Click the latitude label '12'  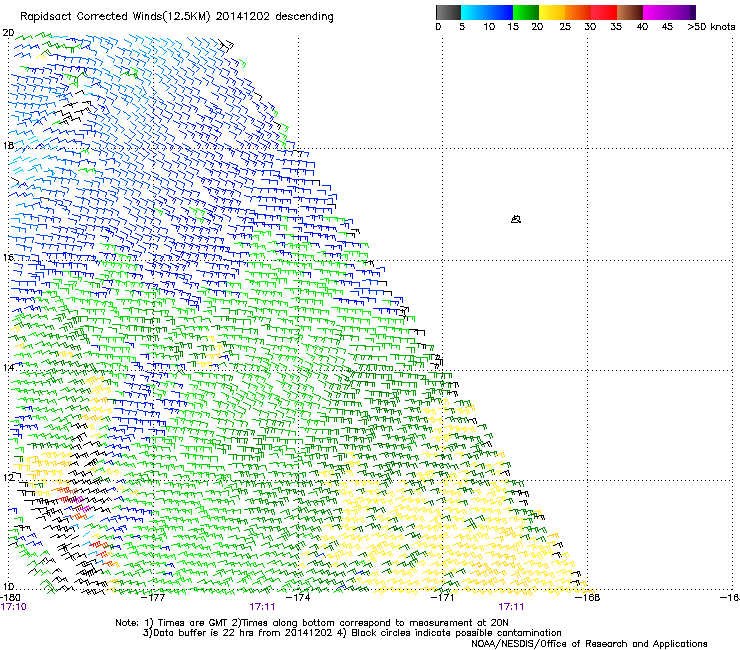(x=8, y=477)
